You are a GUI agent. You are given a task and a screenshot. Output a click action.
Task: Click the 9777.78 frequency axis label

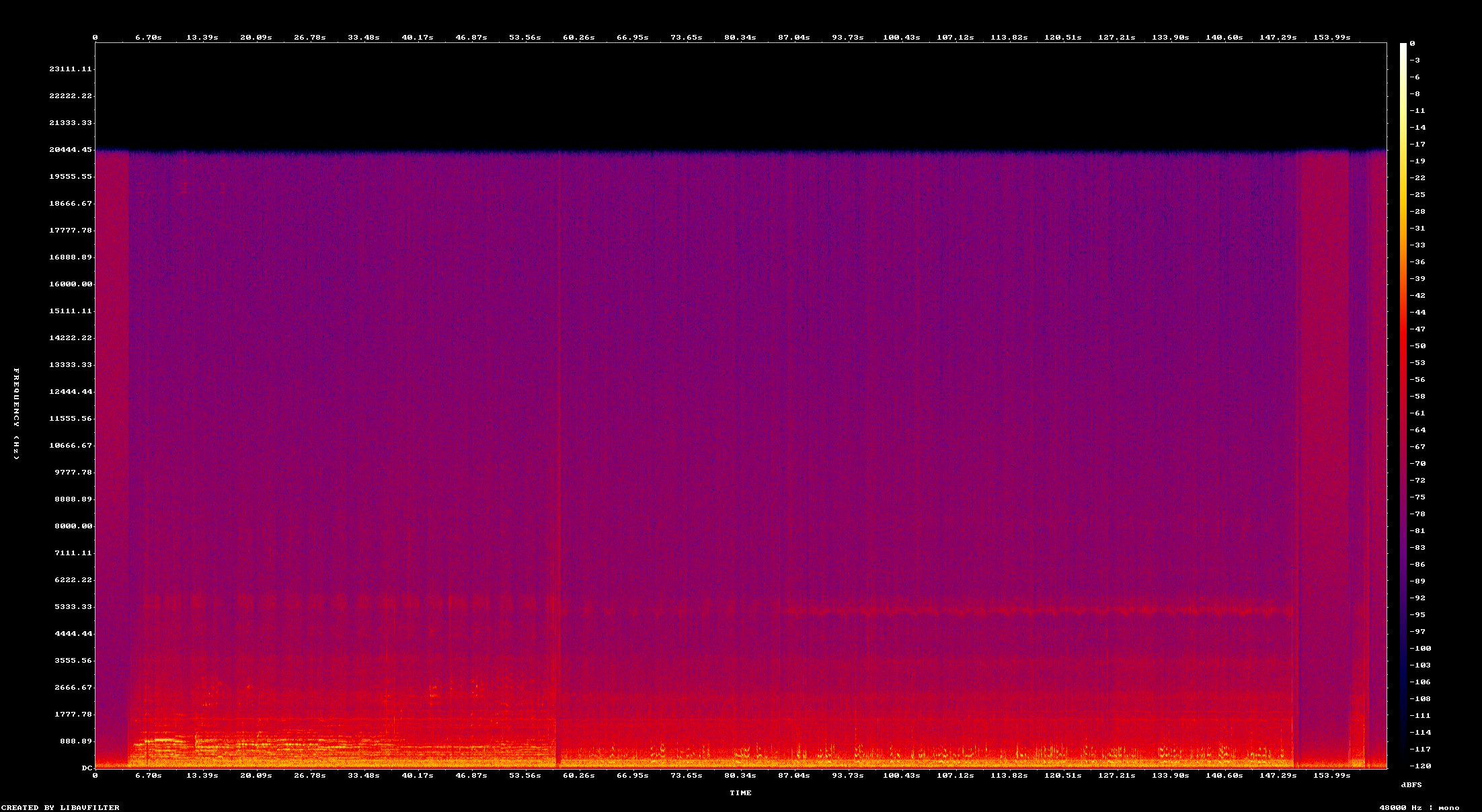pos(73,473)
